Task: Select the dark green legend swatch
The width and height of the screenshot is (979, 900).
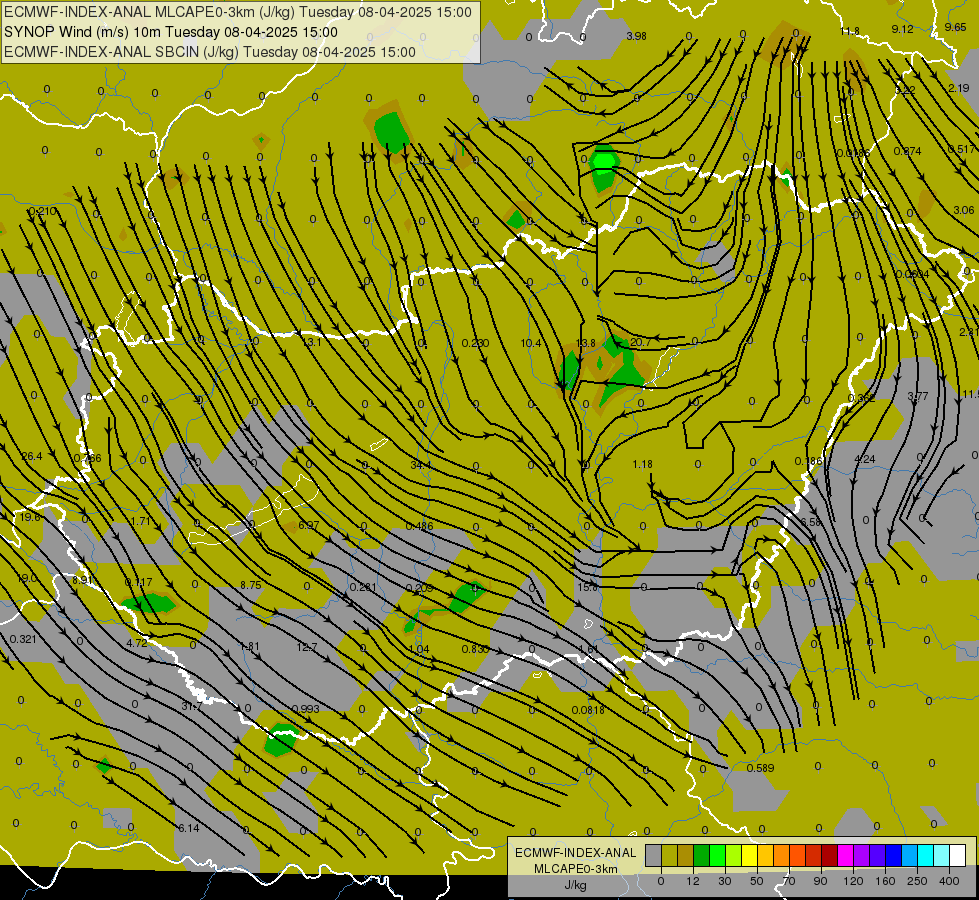Action: [702, 855]
